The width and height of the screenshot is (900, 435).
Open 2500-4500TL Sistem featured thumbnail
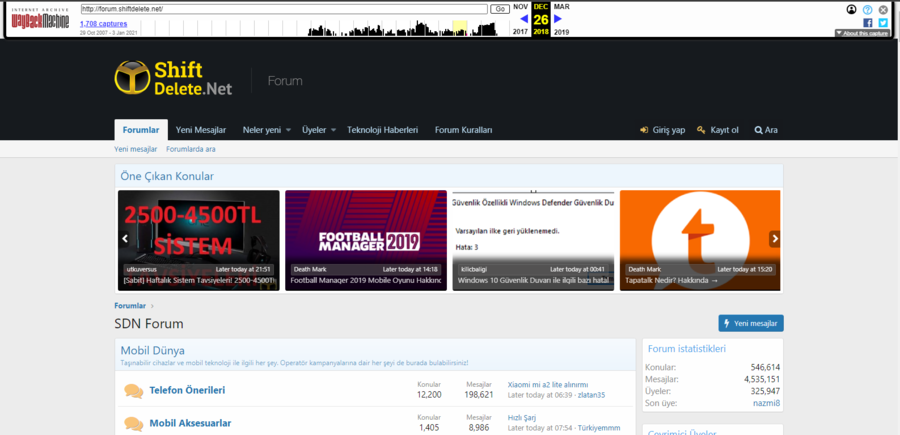[199, 240]
